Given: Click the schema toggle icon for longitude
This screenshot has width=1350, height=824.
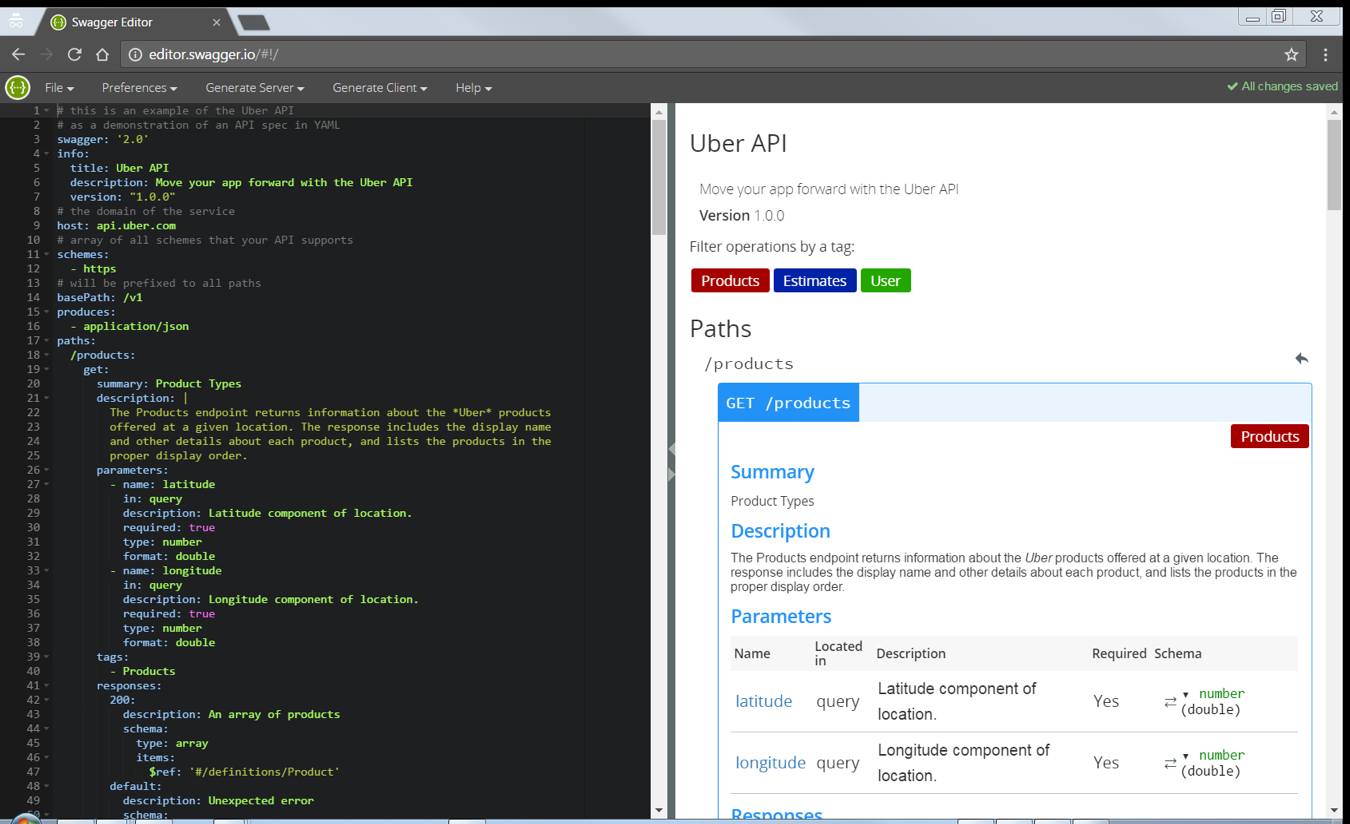Looking at the screenshot, I should pyautogui.click(x=1170, y=763).
